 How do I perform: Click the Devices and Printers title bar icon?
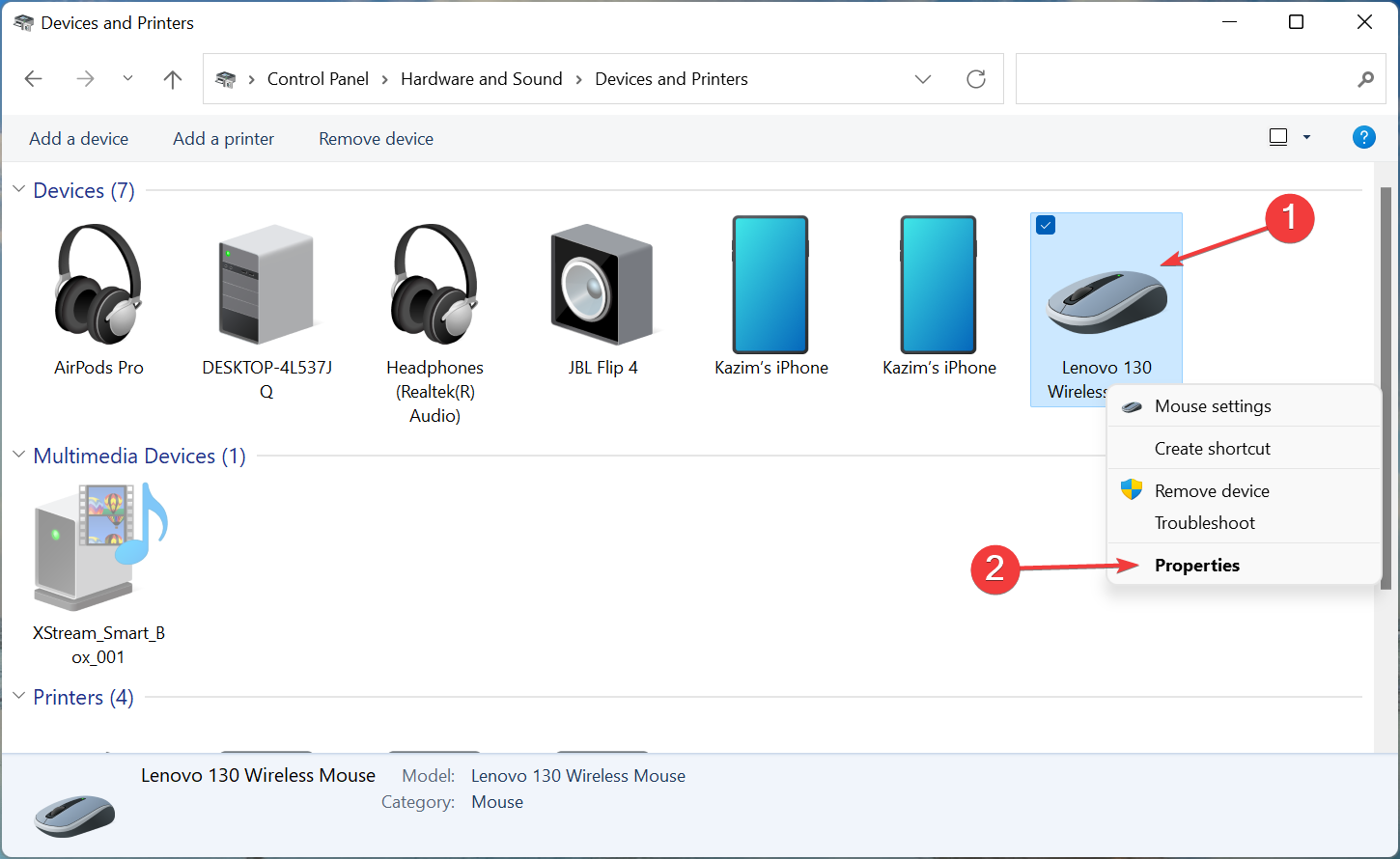tap(23, 23)
